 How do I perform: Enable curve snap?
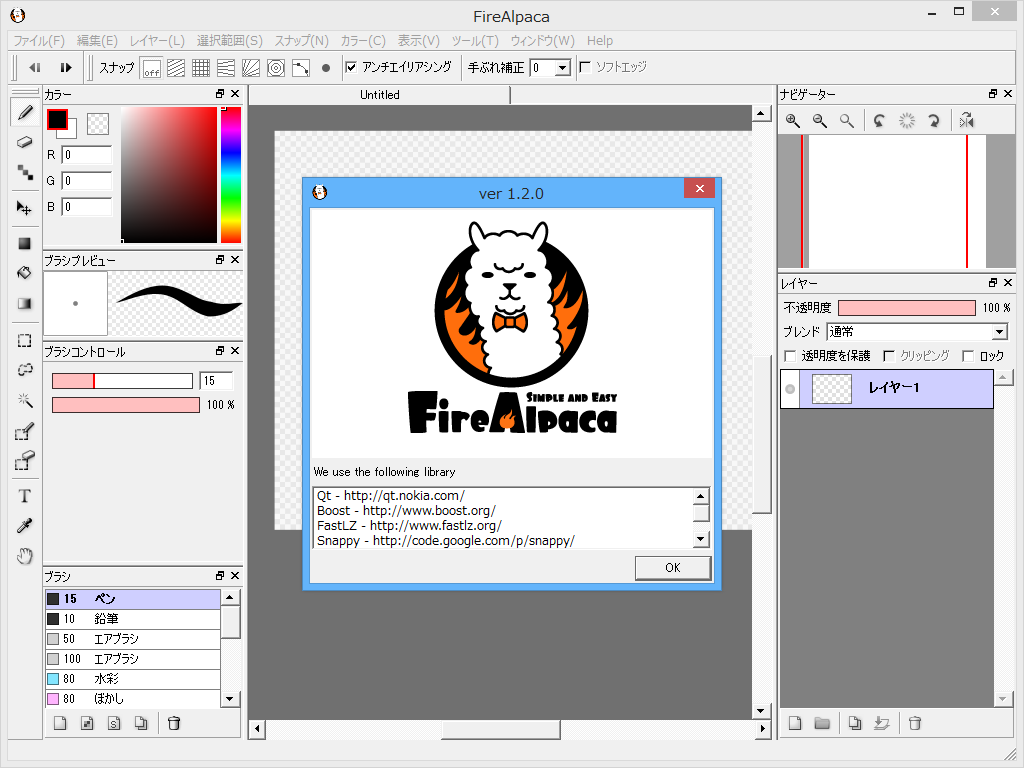pyautogui.click(x=300, y=68)
